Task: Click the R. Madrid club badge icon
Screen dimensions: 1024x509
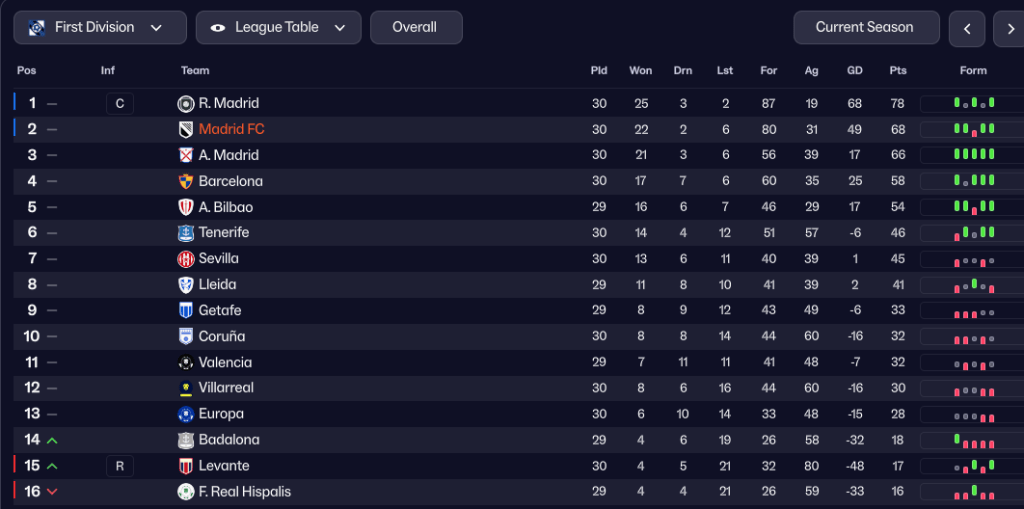Action: [185, 104]
